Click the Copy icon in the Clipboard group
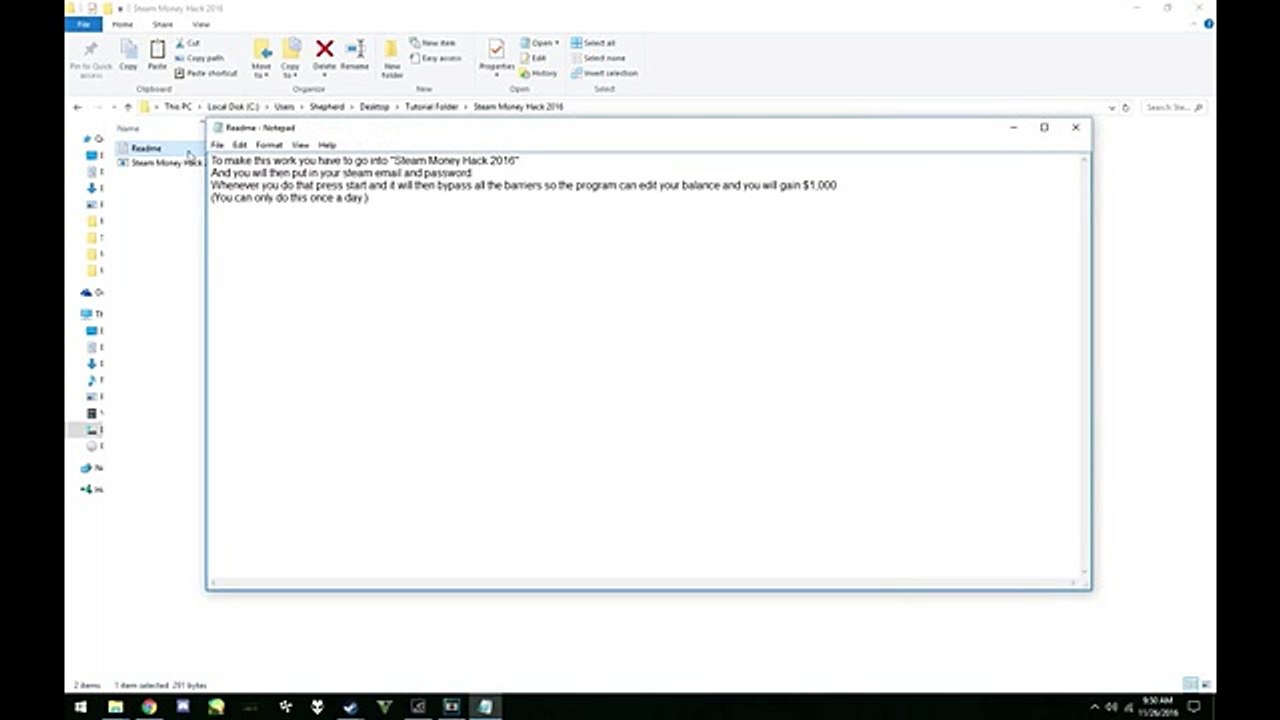Image resolution: width=1280 pixels, height=720 pixels. (x=128, y=55)
